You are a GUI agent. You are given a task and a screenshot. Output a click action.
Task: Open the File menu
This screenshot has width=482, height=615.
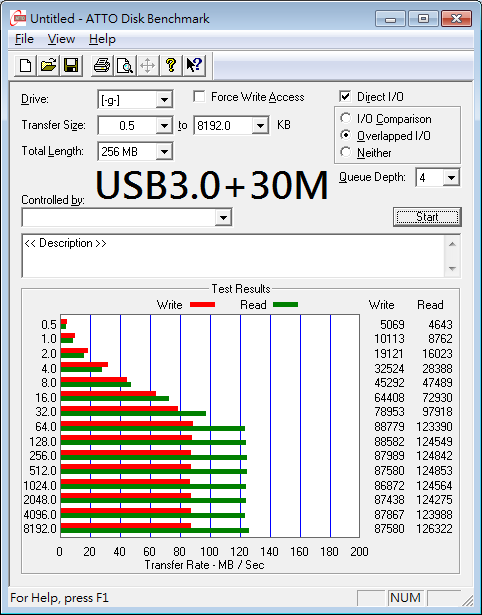click(24, 39)
